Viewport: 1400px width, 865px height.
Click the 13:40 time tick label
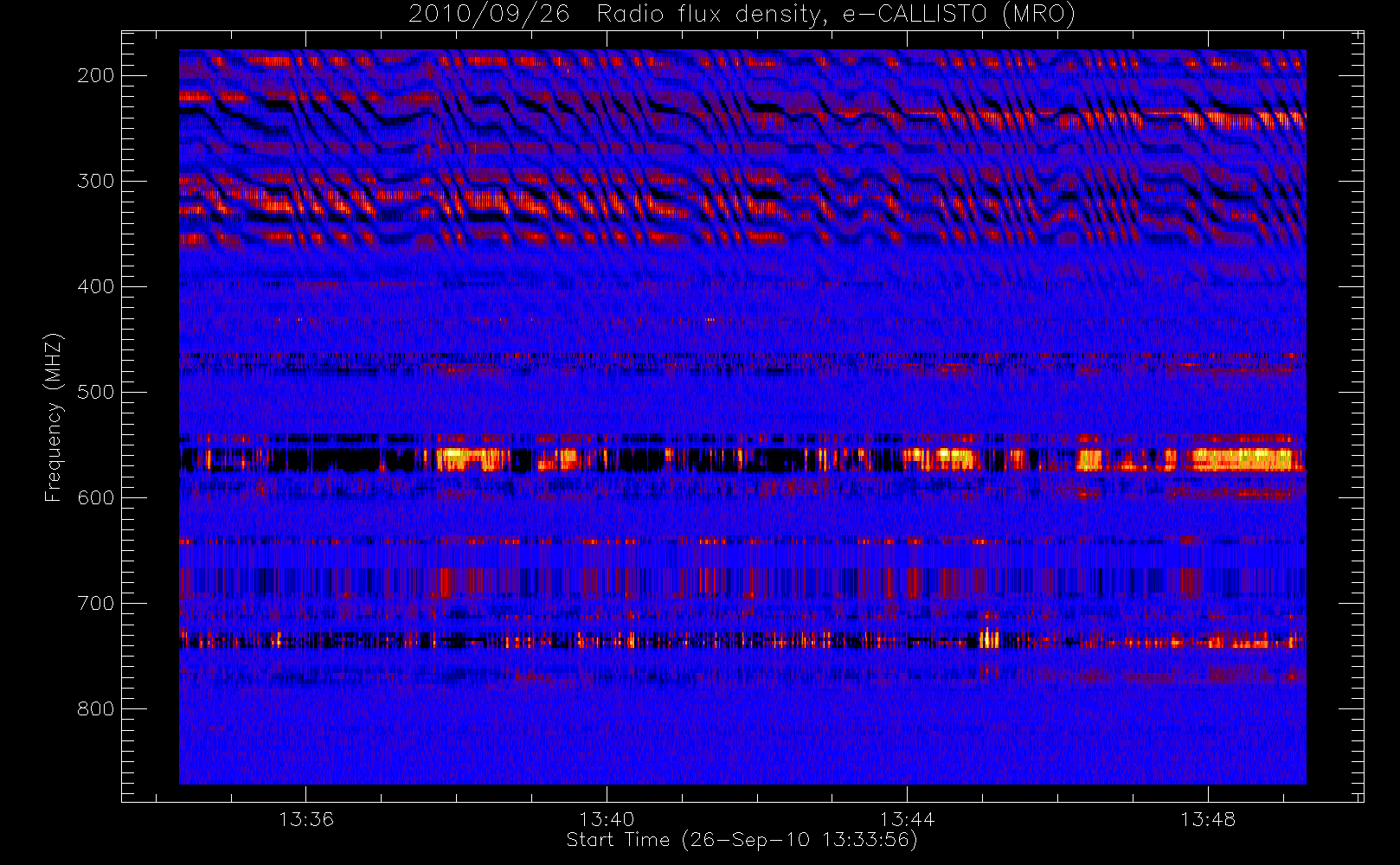click(607, 819)
